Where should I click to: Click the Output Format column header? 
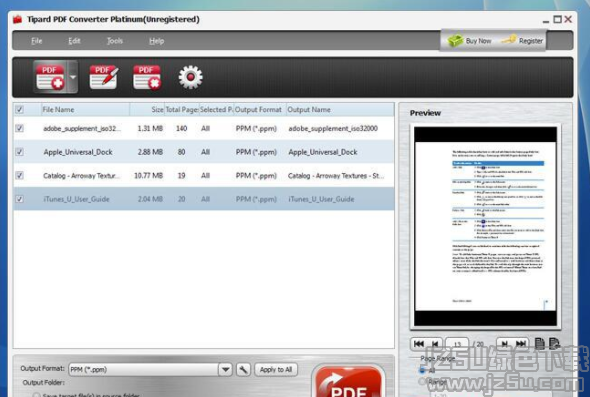tap(260, 110)
